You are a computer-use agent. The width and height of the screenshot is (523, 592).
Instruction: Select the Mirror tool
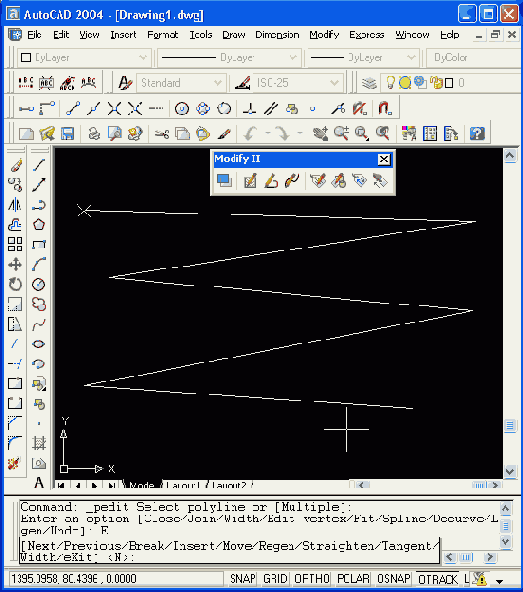(15, 205)
